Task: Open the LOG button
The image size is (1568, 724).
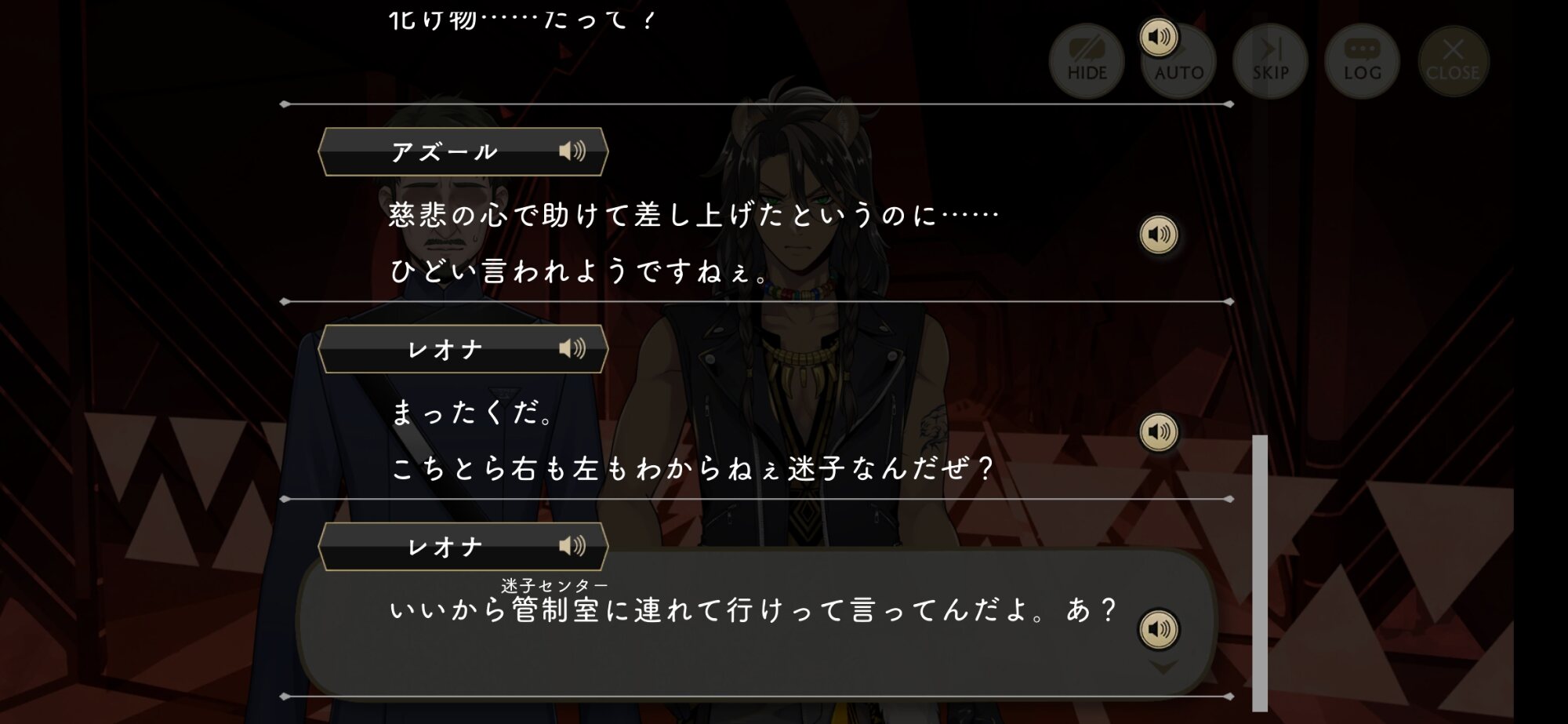Action: pos(1362,61)
